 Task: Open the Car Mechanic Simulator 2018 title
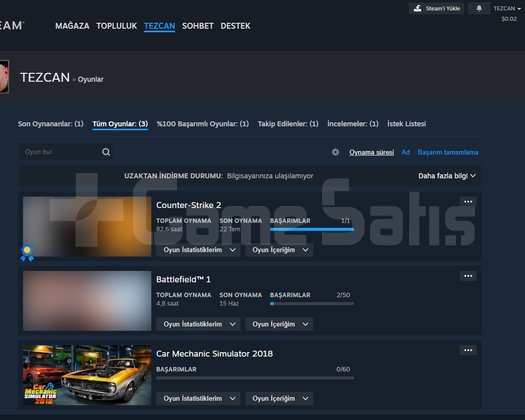(x=215, y=354)
